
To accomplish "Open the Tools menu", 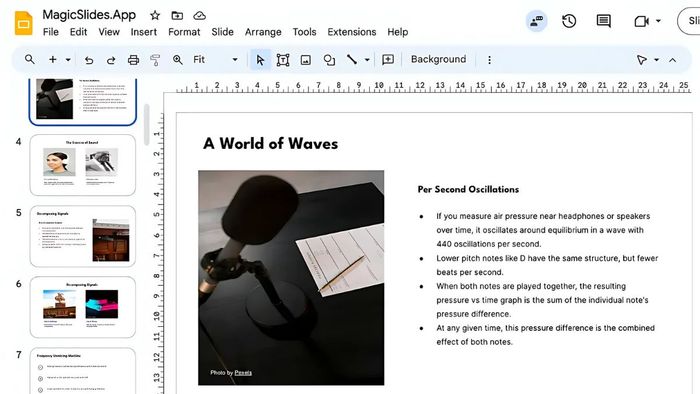I will click(x=304, y=32).
